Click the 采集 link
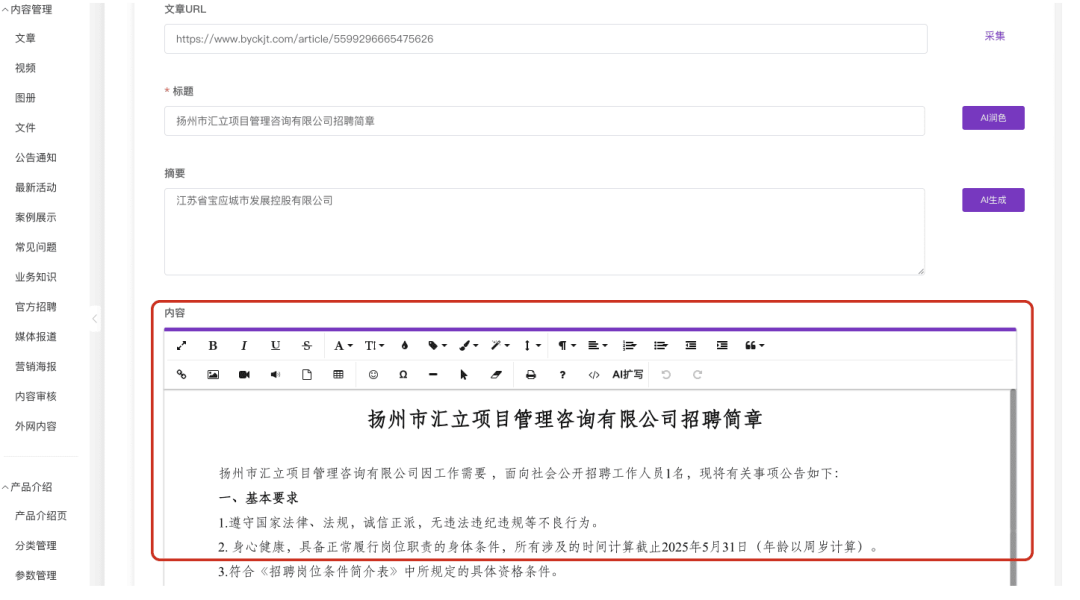This screenshot has height=600, width=1080. 994,36
